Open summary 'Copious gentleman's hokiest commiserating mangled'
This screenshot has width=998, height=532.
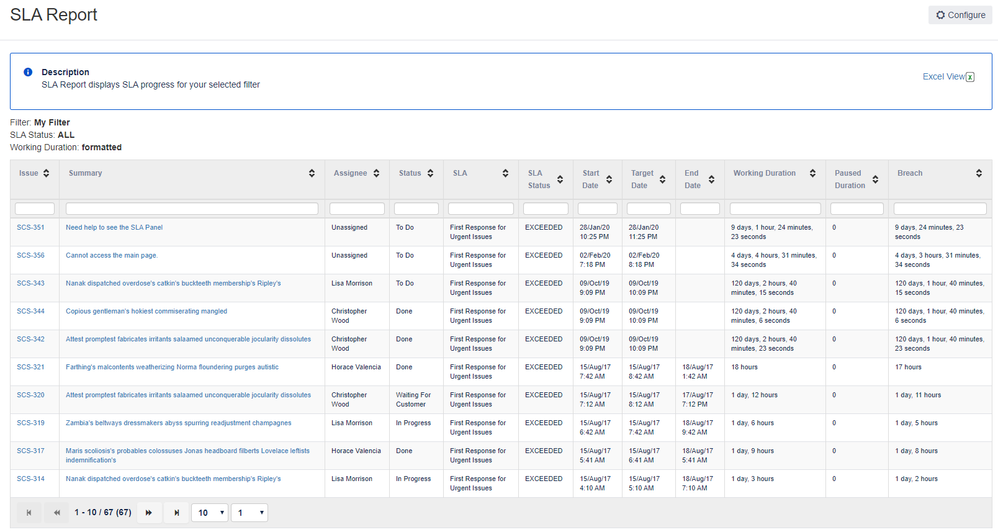point(146,311)
